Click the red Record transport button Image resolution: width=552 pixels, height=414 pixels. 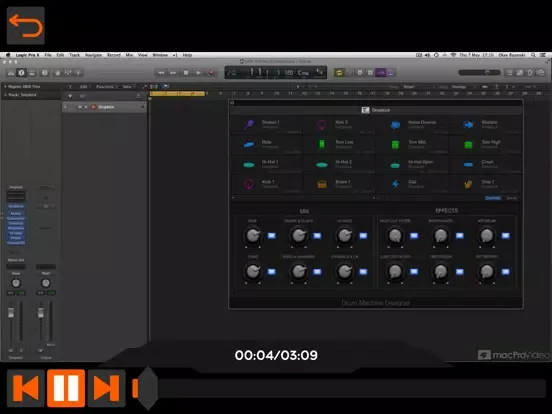pyautogui.click(x=211, y=73)
